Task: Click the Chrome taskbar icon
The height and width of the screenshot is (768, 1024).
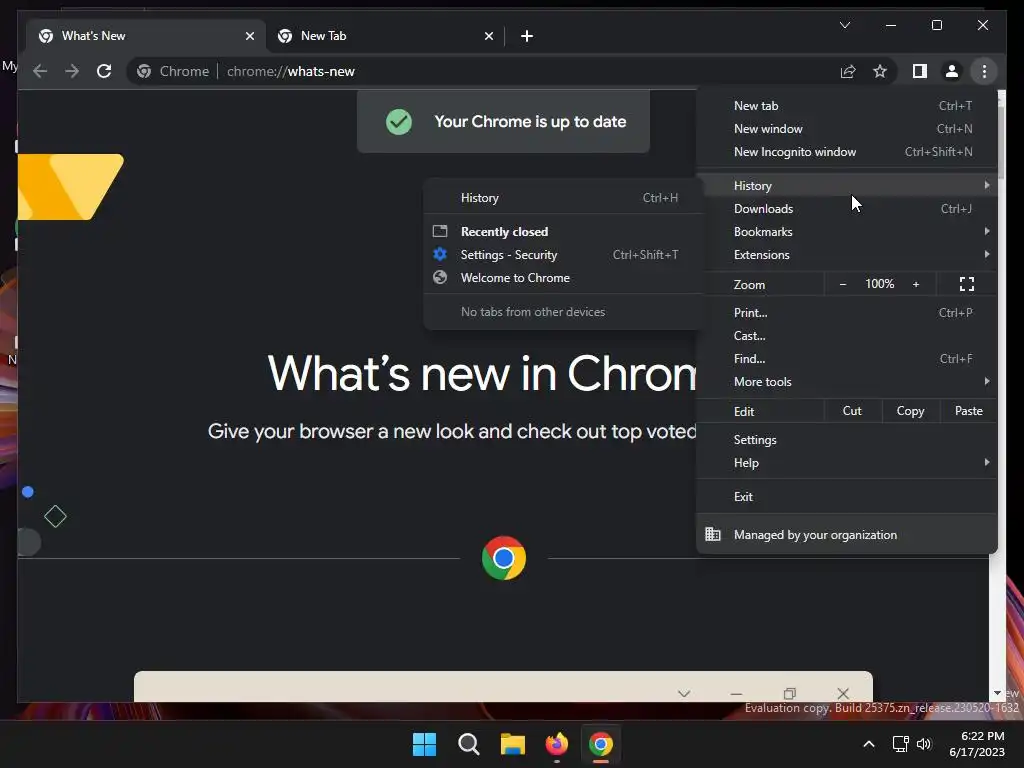Action: coord(601,744)
